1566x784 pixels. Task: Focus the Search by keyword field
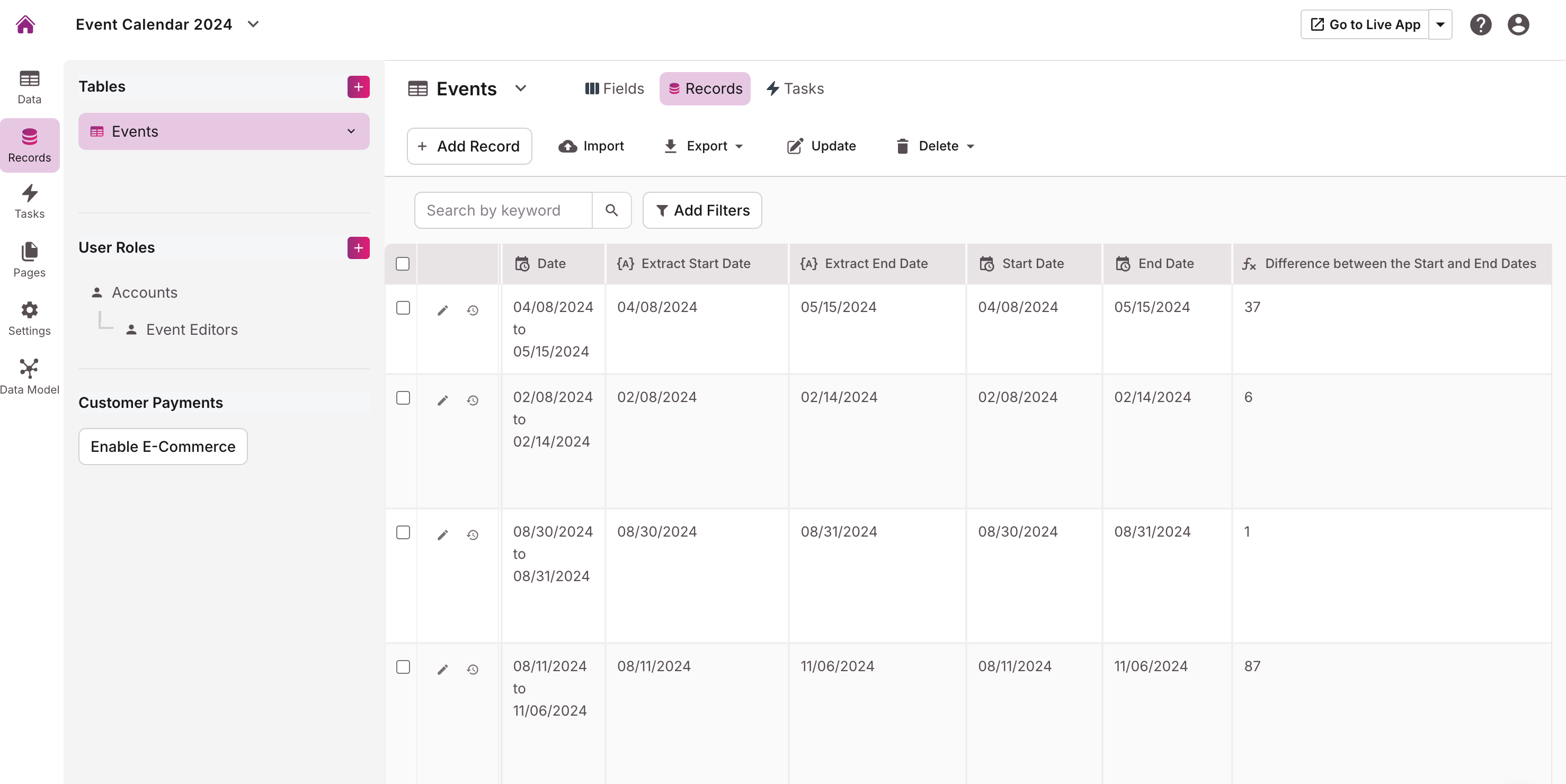click(x=503, y=210)
